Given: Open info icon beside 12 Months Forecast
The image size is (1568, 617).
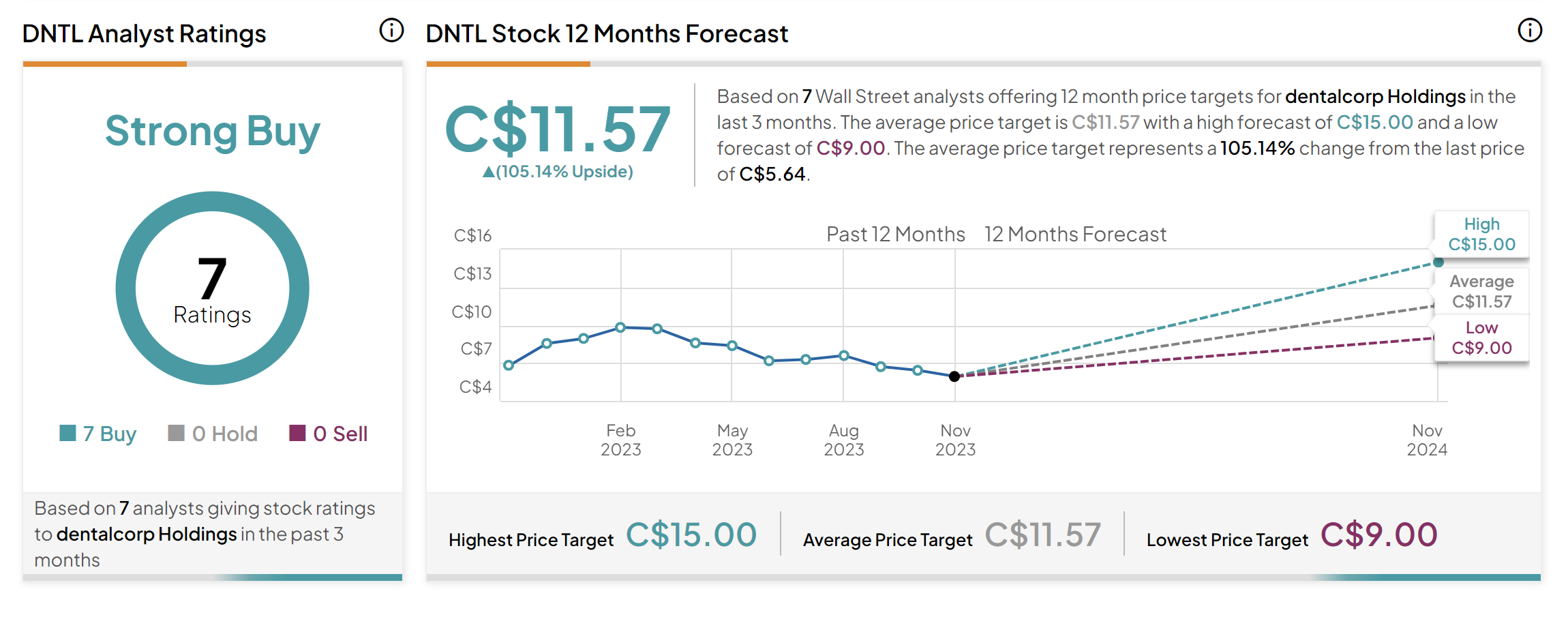Looking at the screenshot, I should (1530, 30).
